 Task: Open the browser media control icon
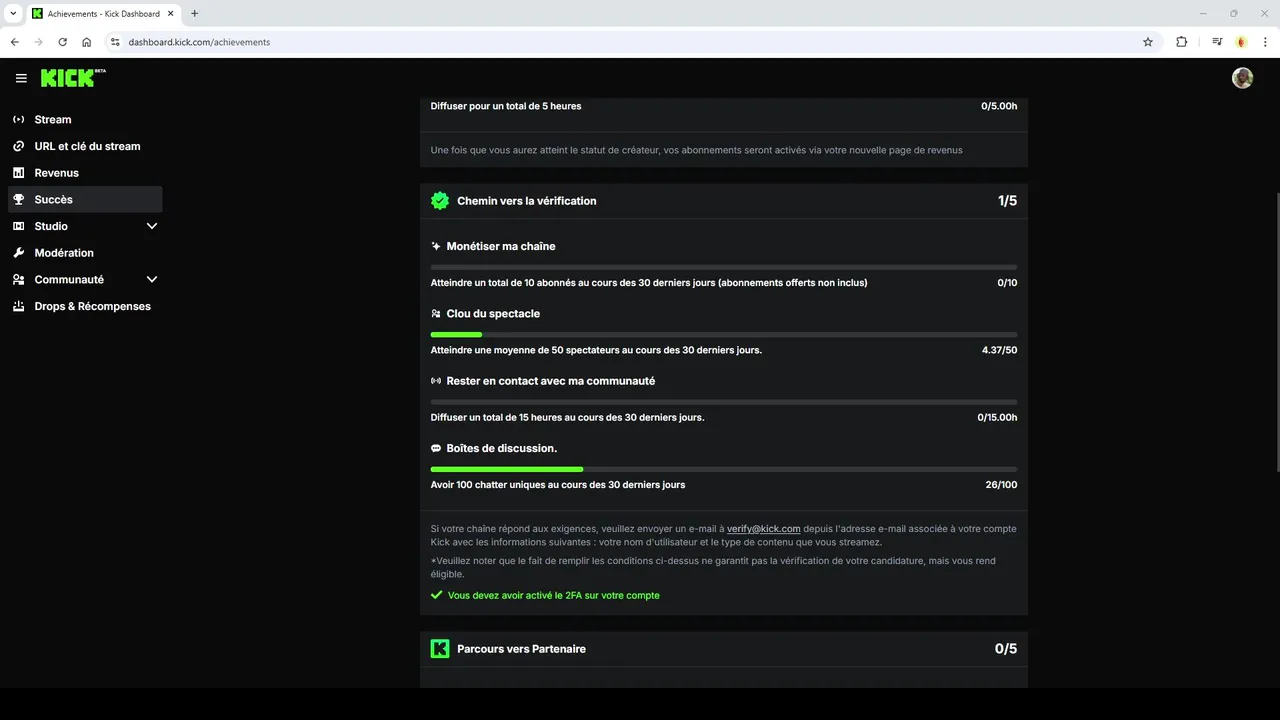[x=1217, y=42]
